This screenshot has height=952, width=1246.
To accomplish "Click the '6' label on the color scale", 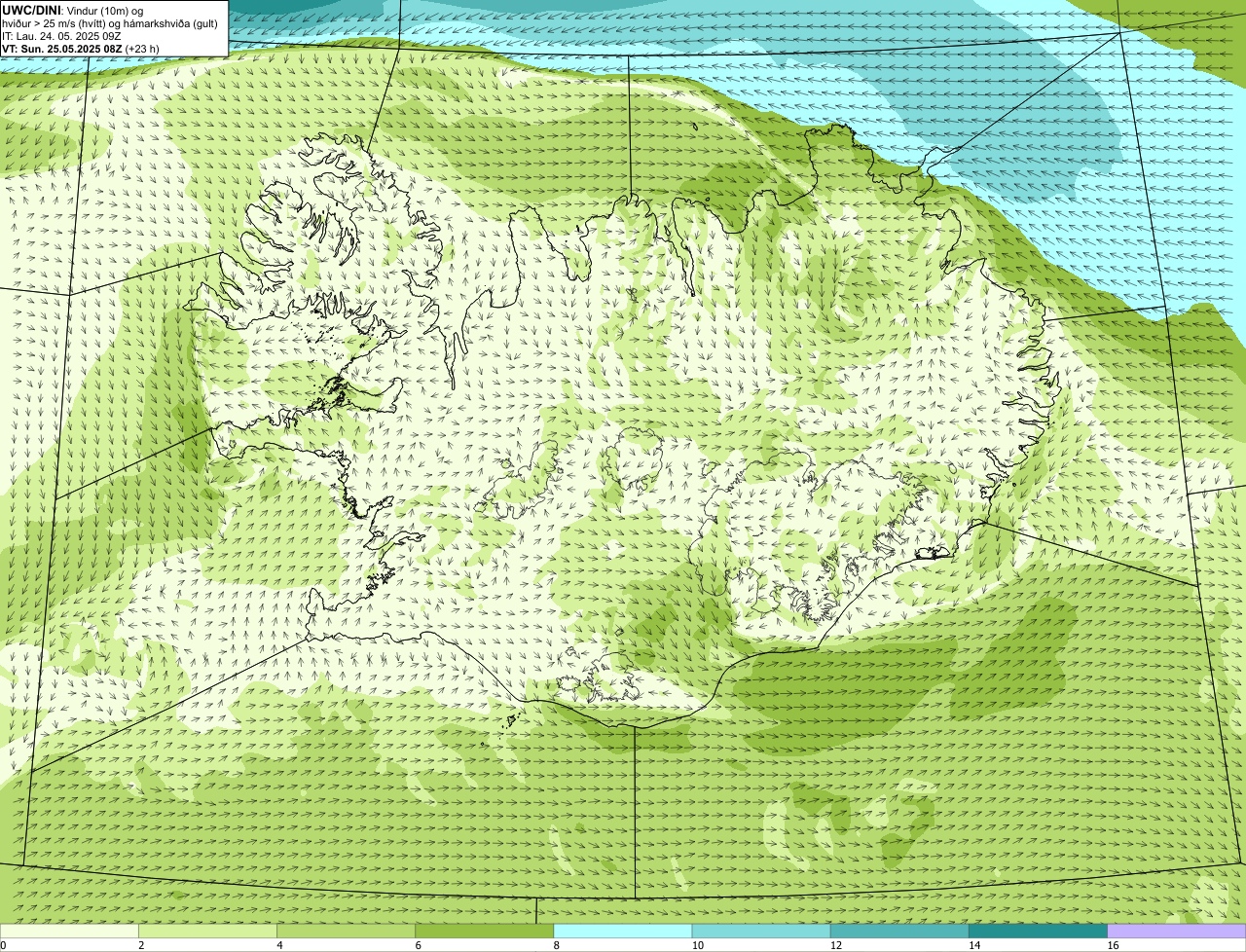I will point(418,945).
